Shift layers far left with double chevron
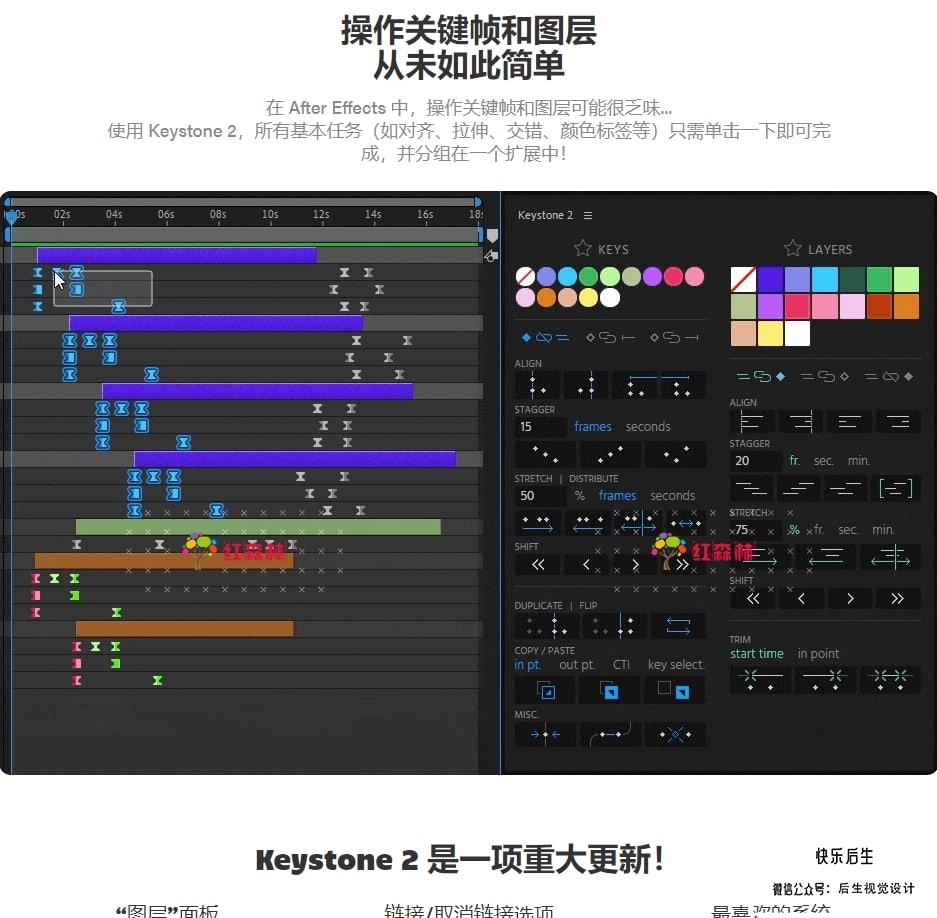This screenshot has height=918, width=937. (x=753, y=598)
